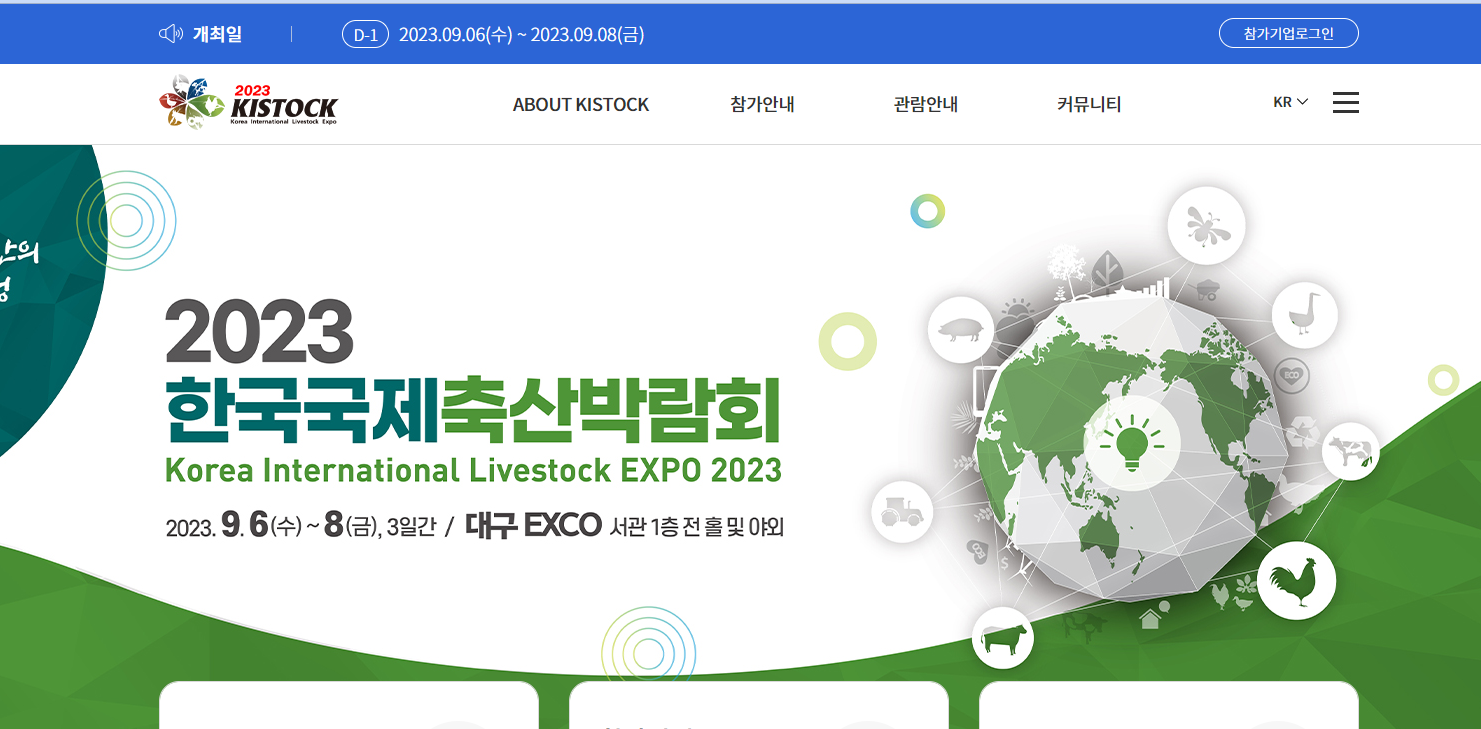Click the goose icon circle
The height and width of the screenshot is (729, 1481).
point(1305,316)
